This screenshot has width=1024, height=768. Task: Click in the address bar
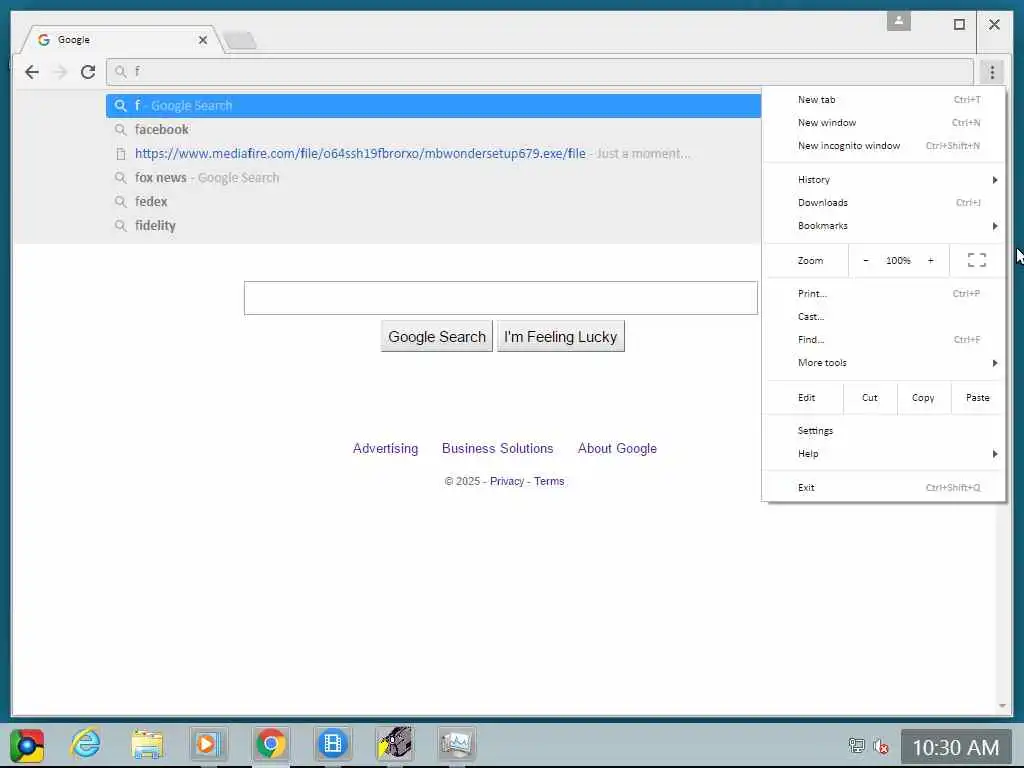tap(539, 72)
